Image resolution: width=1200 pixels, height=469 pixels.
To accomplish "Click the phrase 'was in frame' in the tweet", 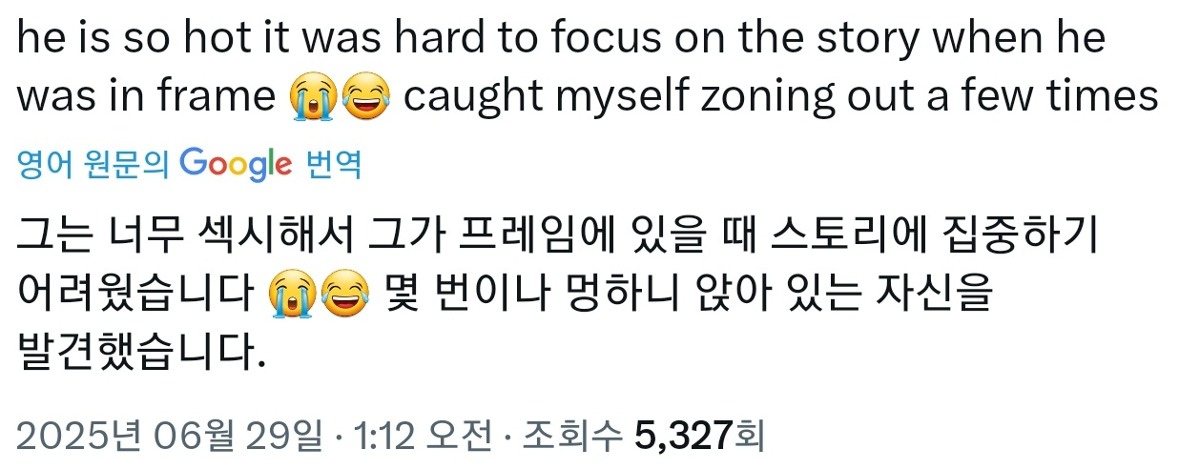I will pos(147,98).
